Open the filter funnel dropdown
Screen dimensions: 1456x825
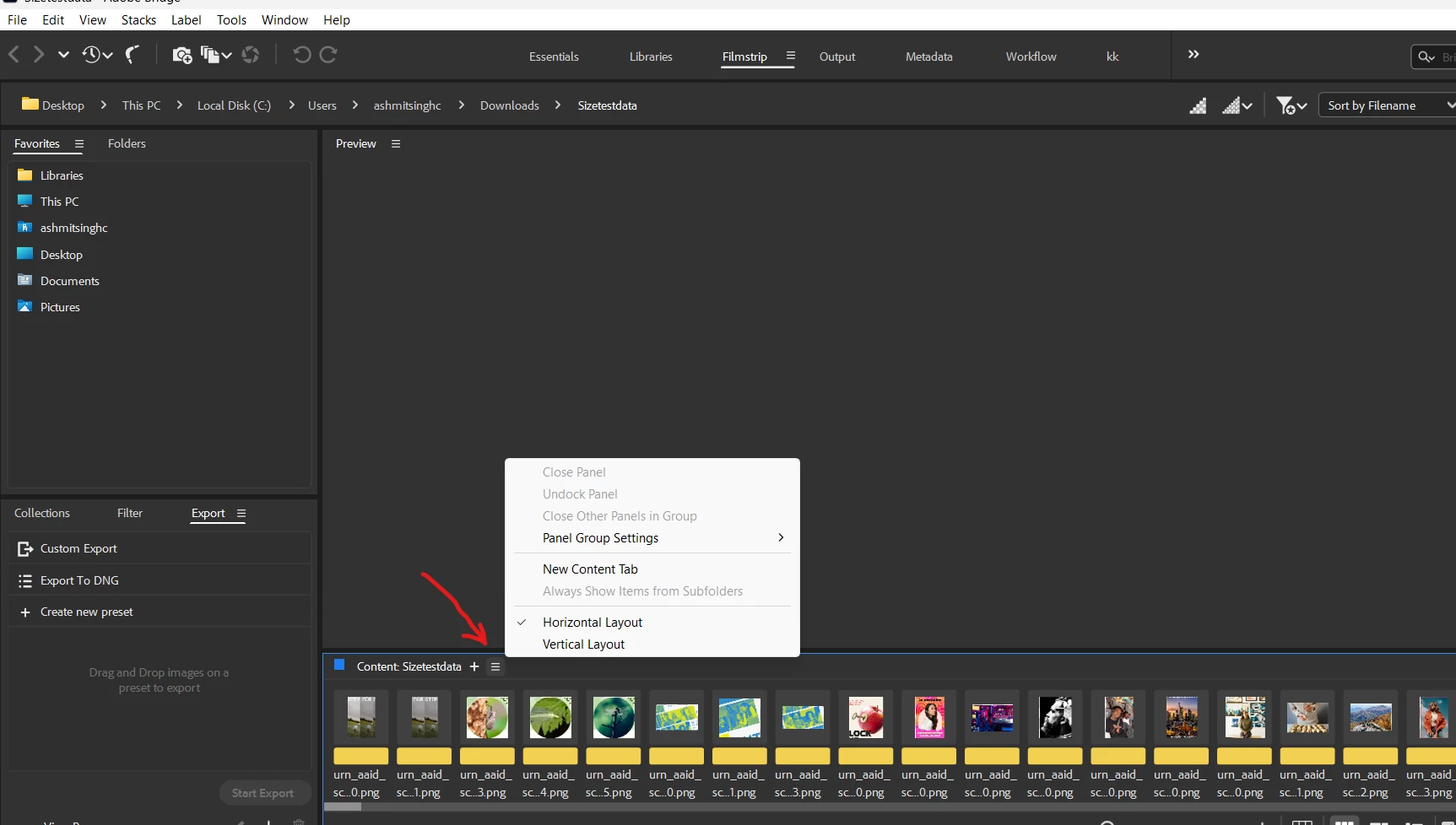coord(1291,105)
